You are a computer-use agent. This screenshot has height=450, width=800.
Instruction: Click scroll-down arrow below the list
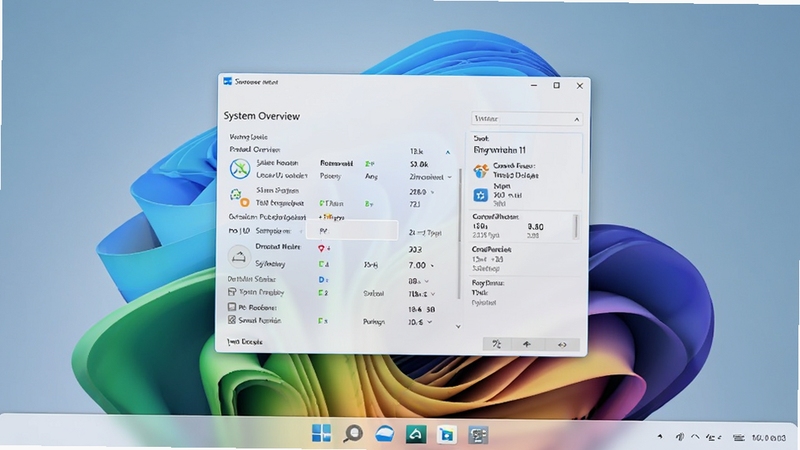tap(458, 327)
